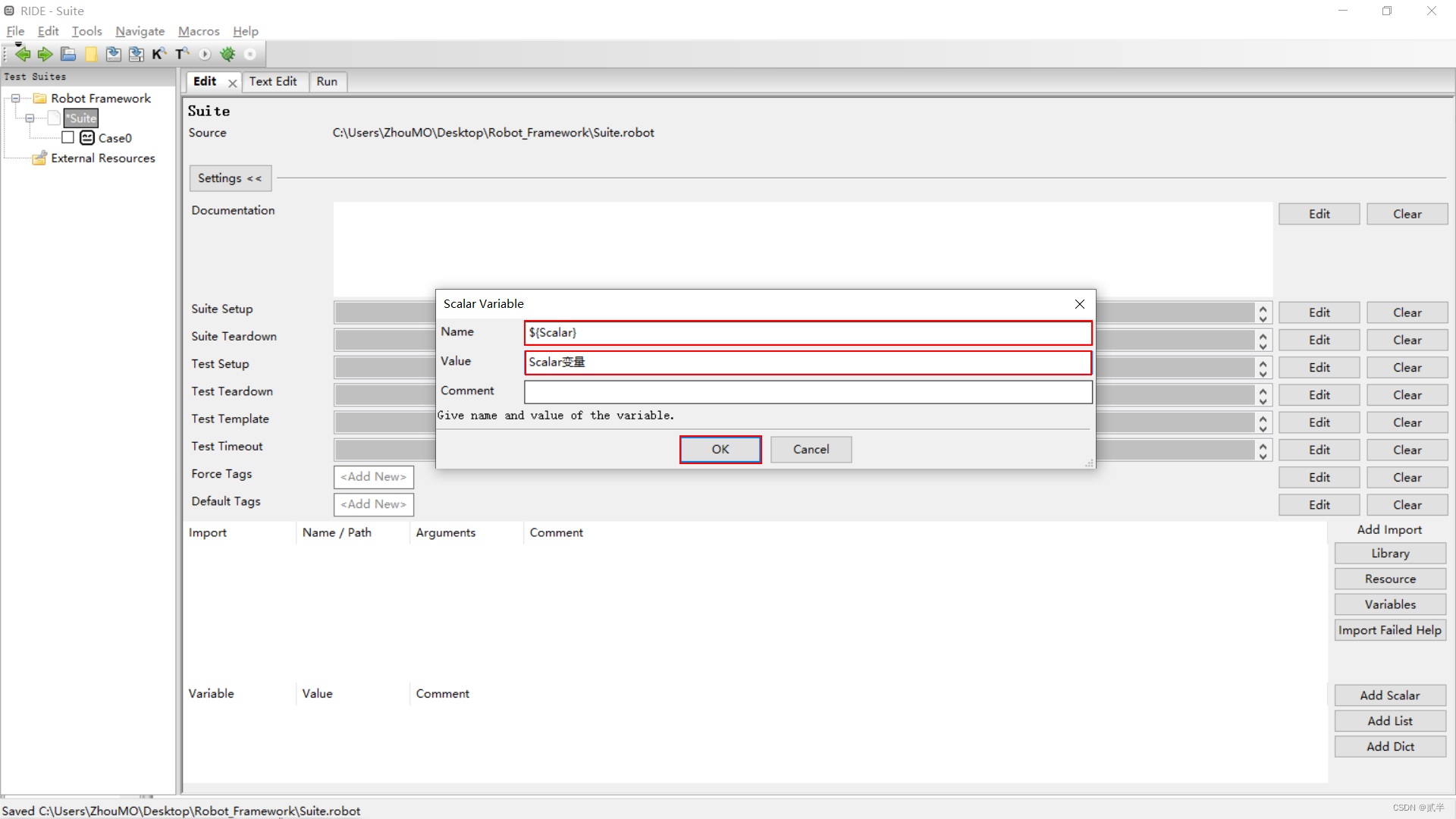
Task: Tick the Case0 test checkbox
Action: click(68, 137)
